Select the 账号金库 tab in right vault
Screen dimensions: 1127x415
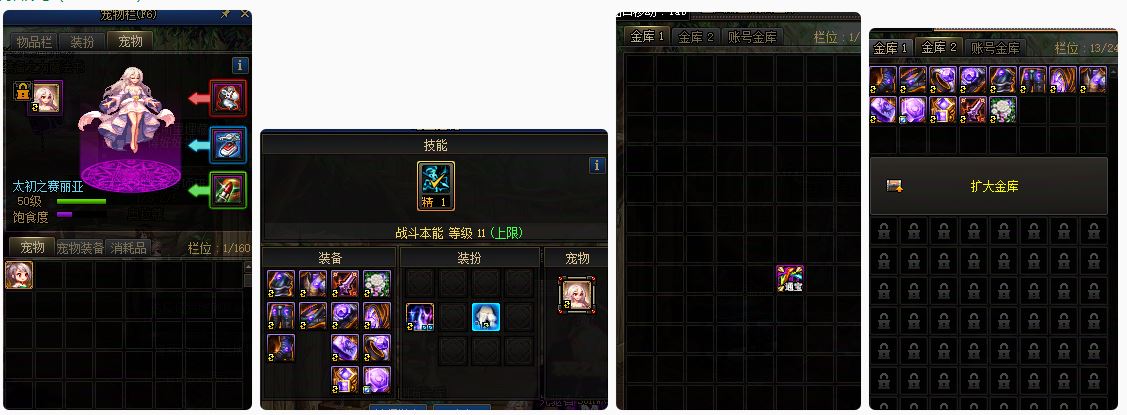[x=995, y=48]
